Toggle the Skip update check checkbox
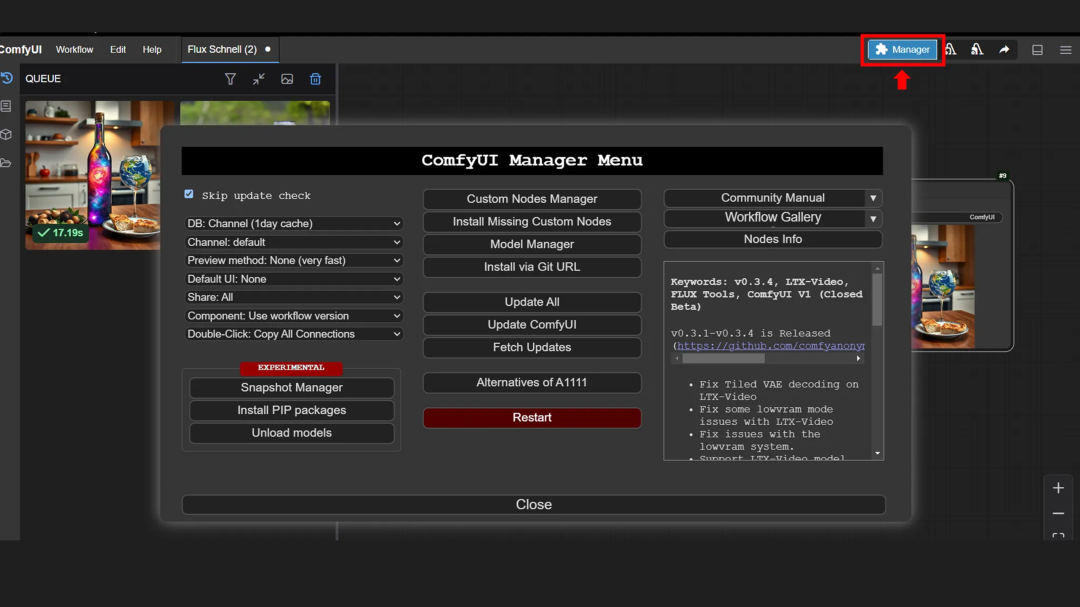Image resolution: width=1080 pixels, height=607 pixels. click(x=189, y=194)
